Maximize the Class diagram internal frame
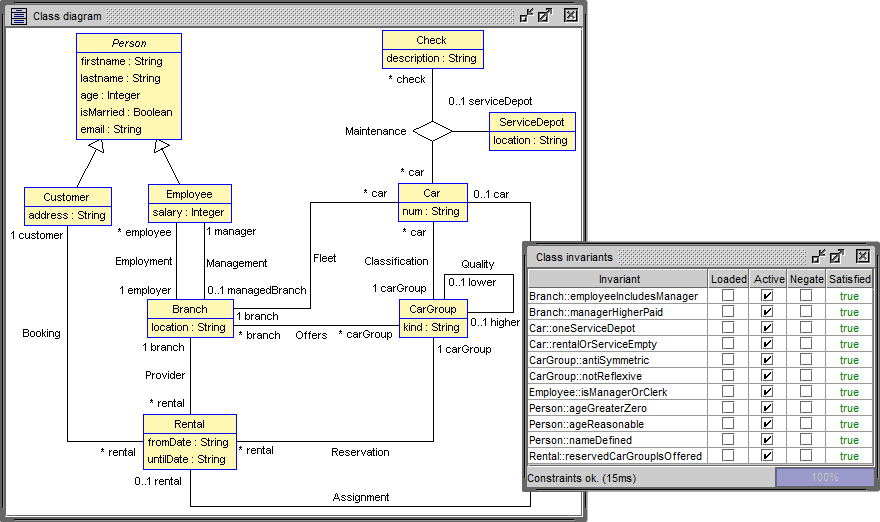880x522 pixels. [545, 15]
